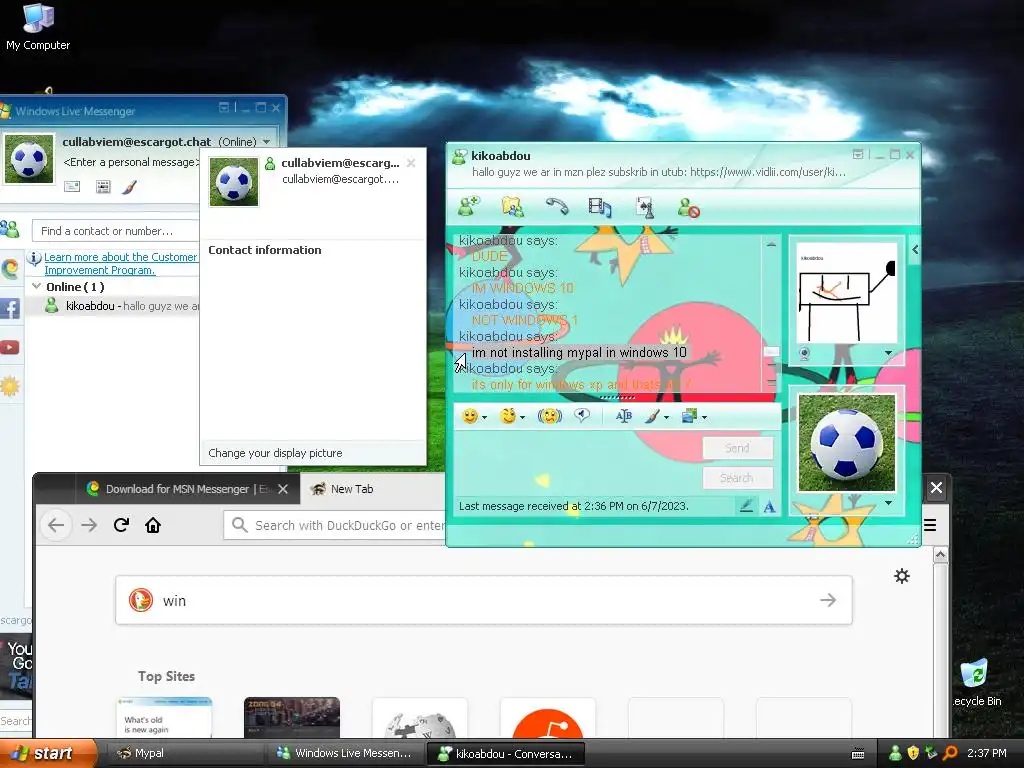Close the Download for MSN Messenger tab
This screenshot has height=768, width=1024.
click(x=283, y=489)
